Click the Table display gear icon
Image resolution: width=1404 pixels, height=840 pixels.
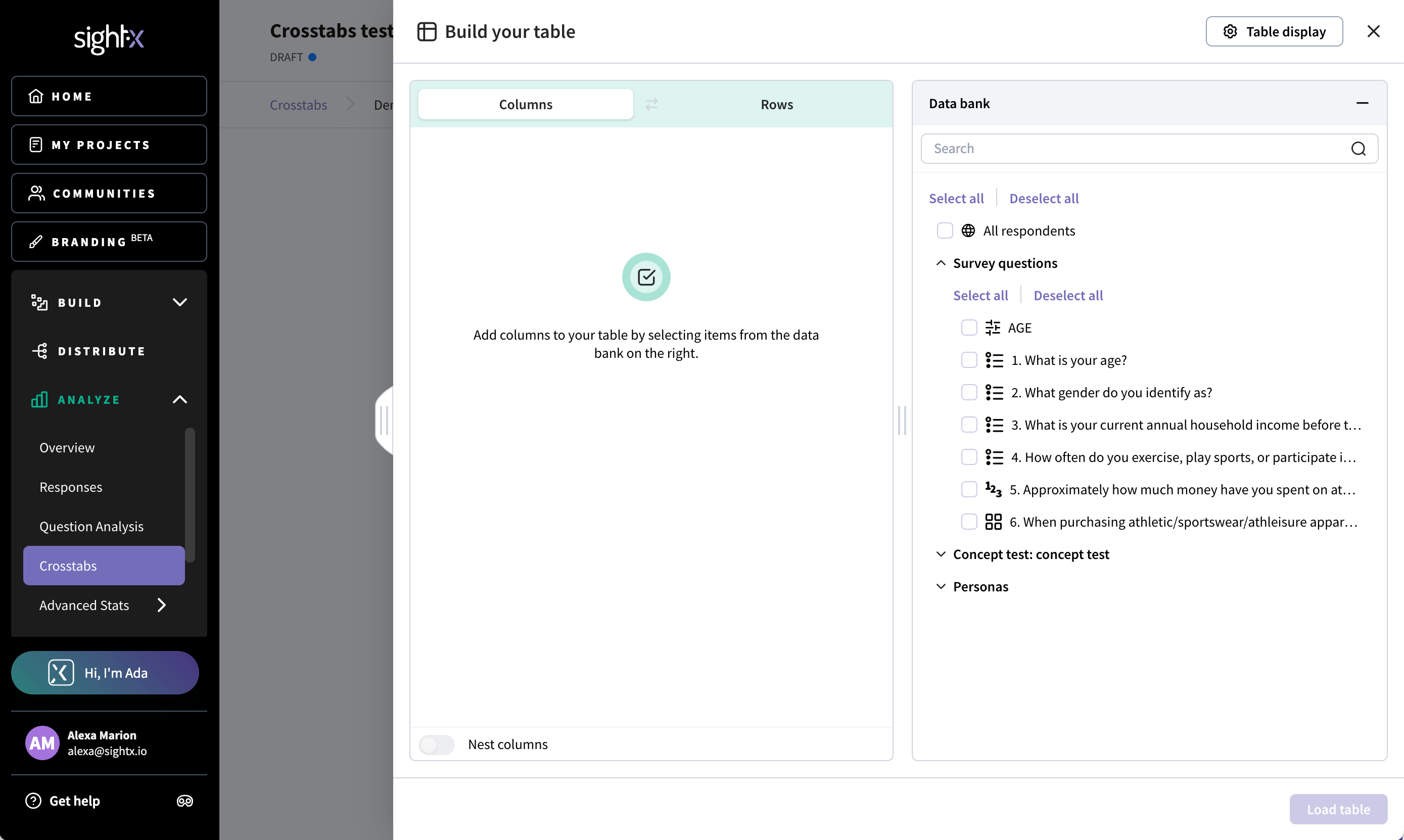point(1230,32)
